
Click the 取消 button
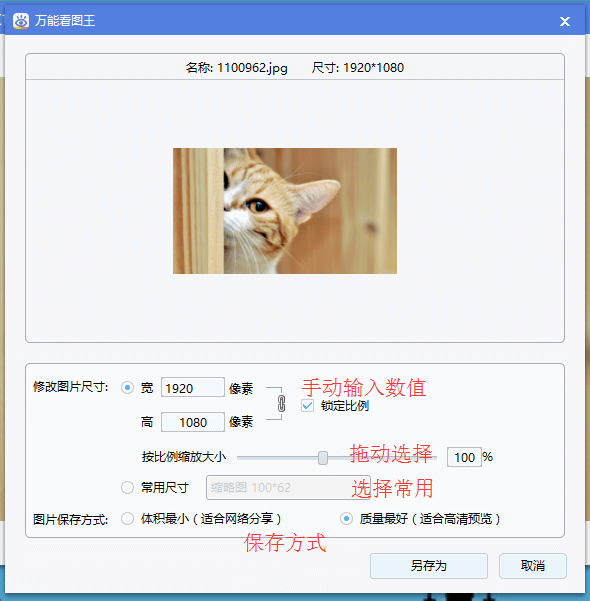coord(532,566)
